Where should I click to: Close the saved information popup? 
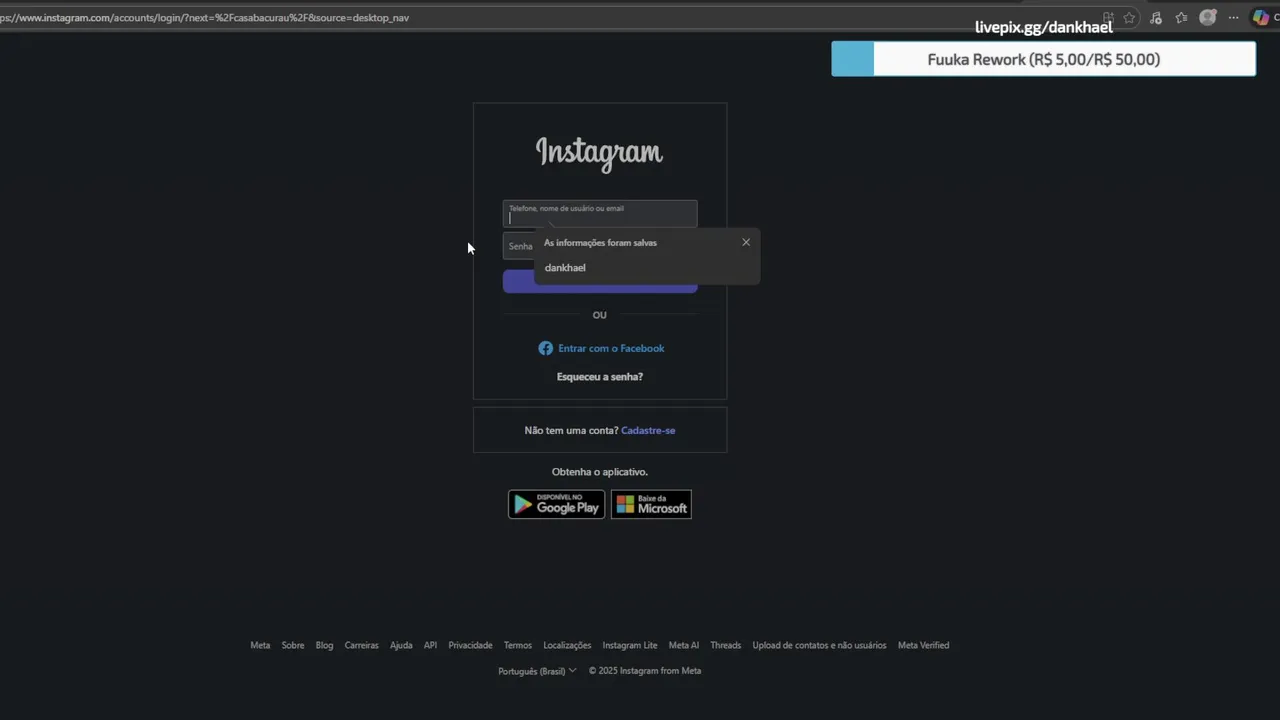[x=746, y=242]
